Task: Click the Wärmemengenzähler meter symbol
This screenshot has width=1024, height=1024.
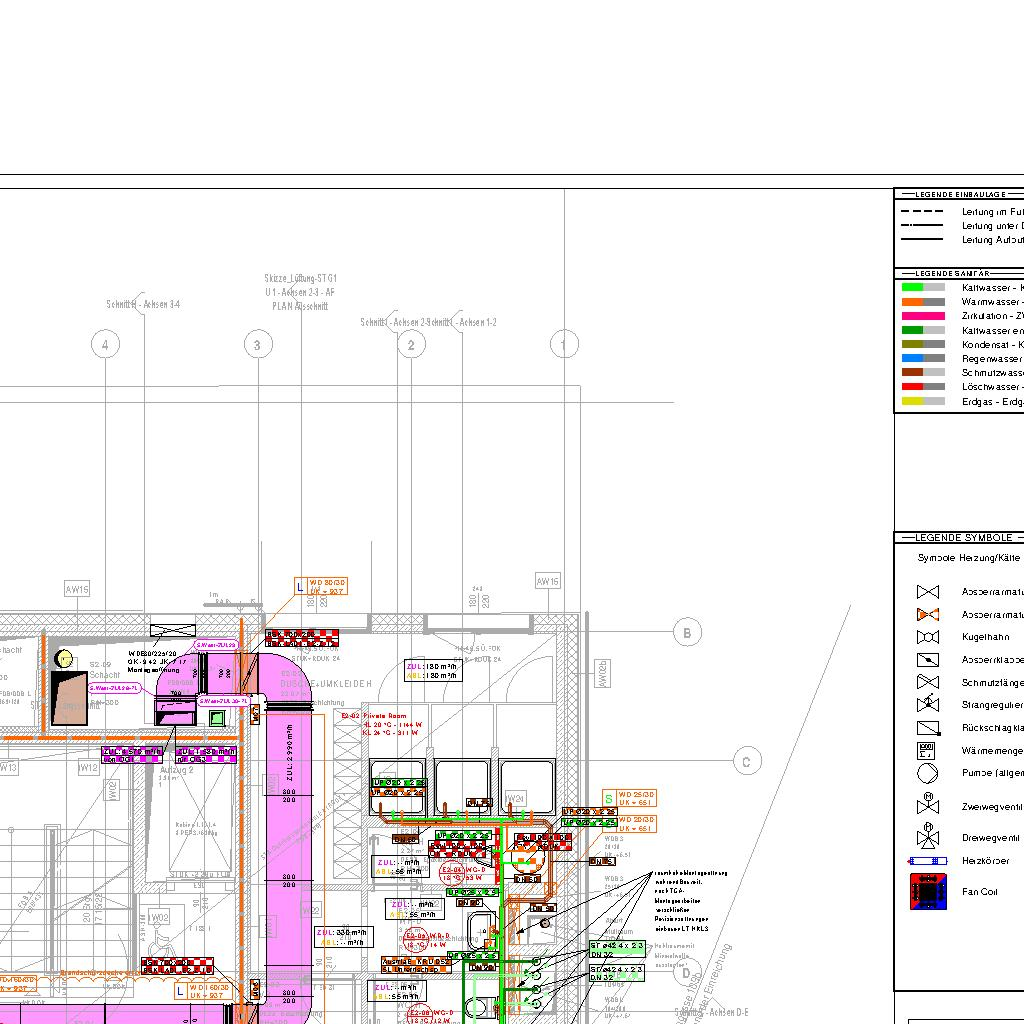Action: (927, 750)
